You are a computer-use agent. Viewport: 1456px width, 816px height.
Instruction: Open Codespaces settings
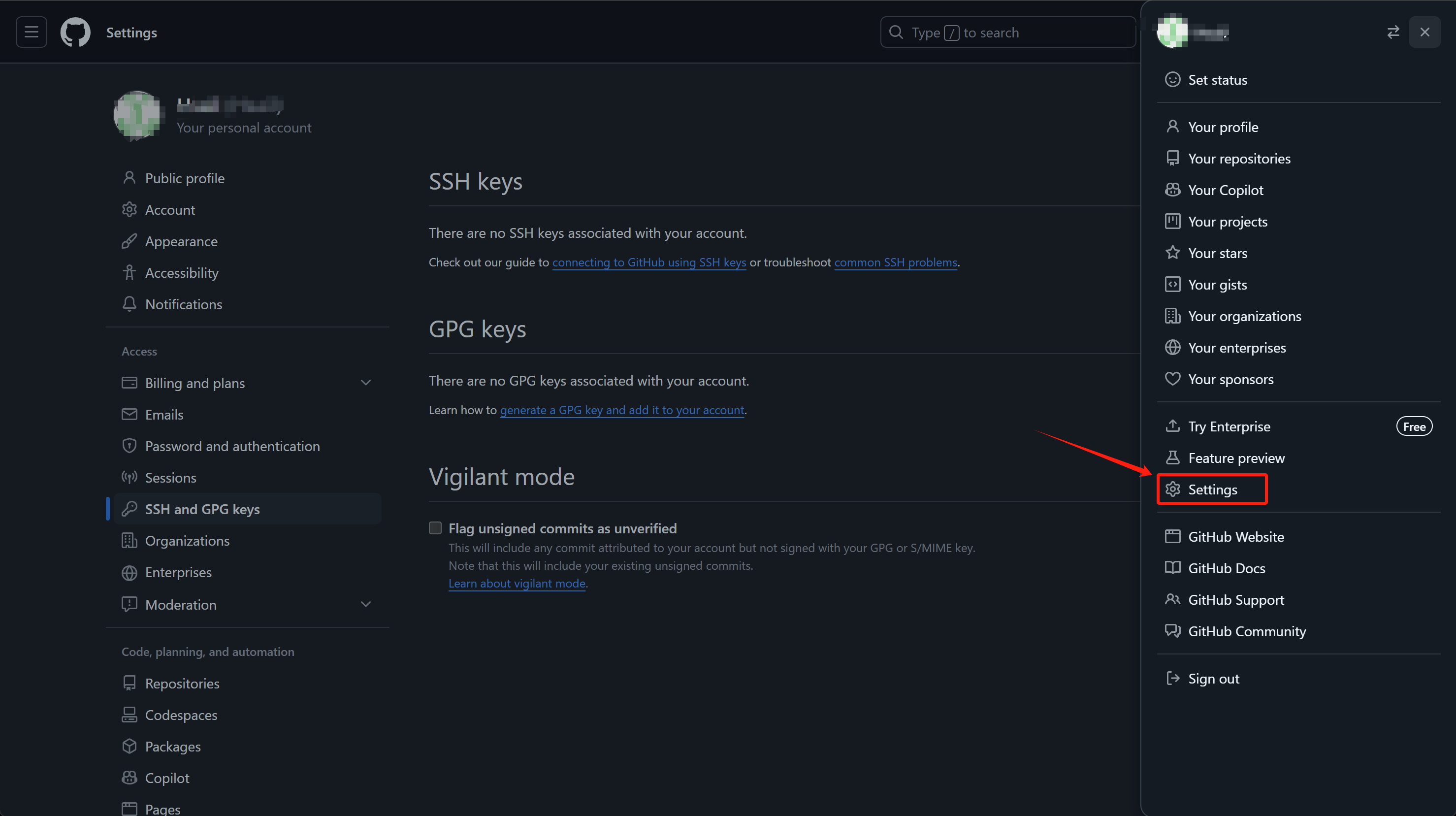247,715
